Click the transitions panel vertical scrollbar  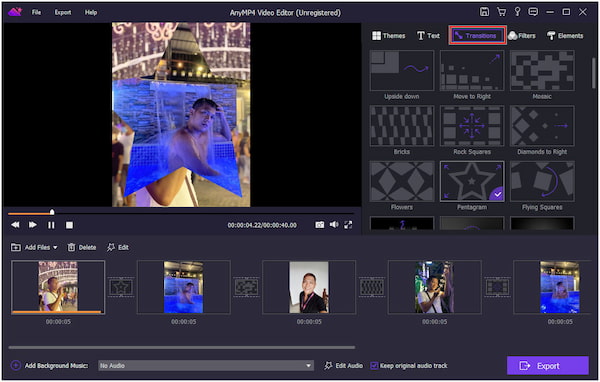(593, 73)
